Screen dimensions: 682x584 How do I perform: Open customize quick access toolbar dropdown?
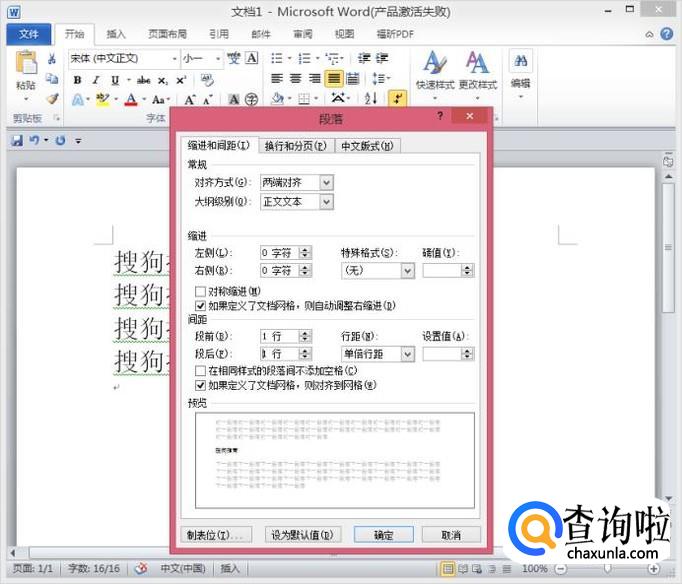78,140
